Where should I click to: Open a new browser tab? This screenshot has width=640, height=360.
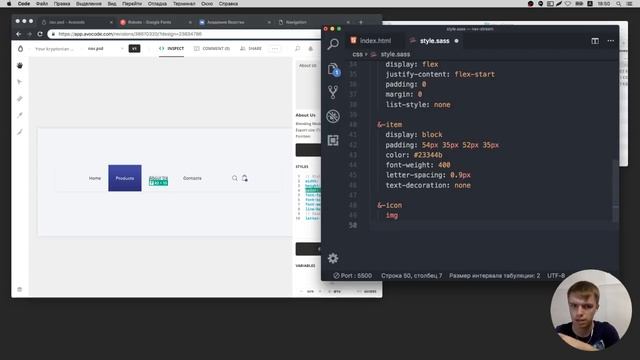point(361,22)
